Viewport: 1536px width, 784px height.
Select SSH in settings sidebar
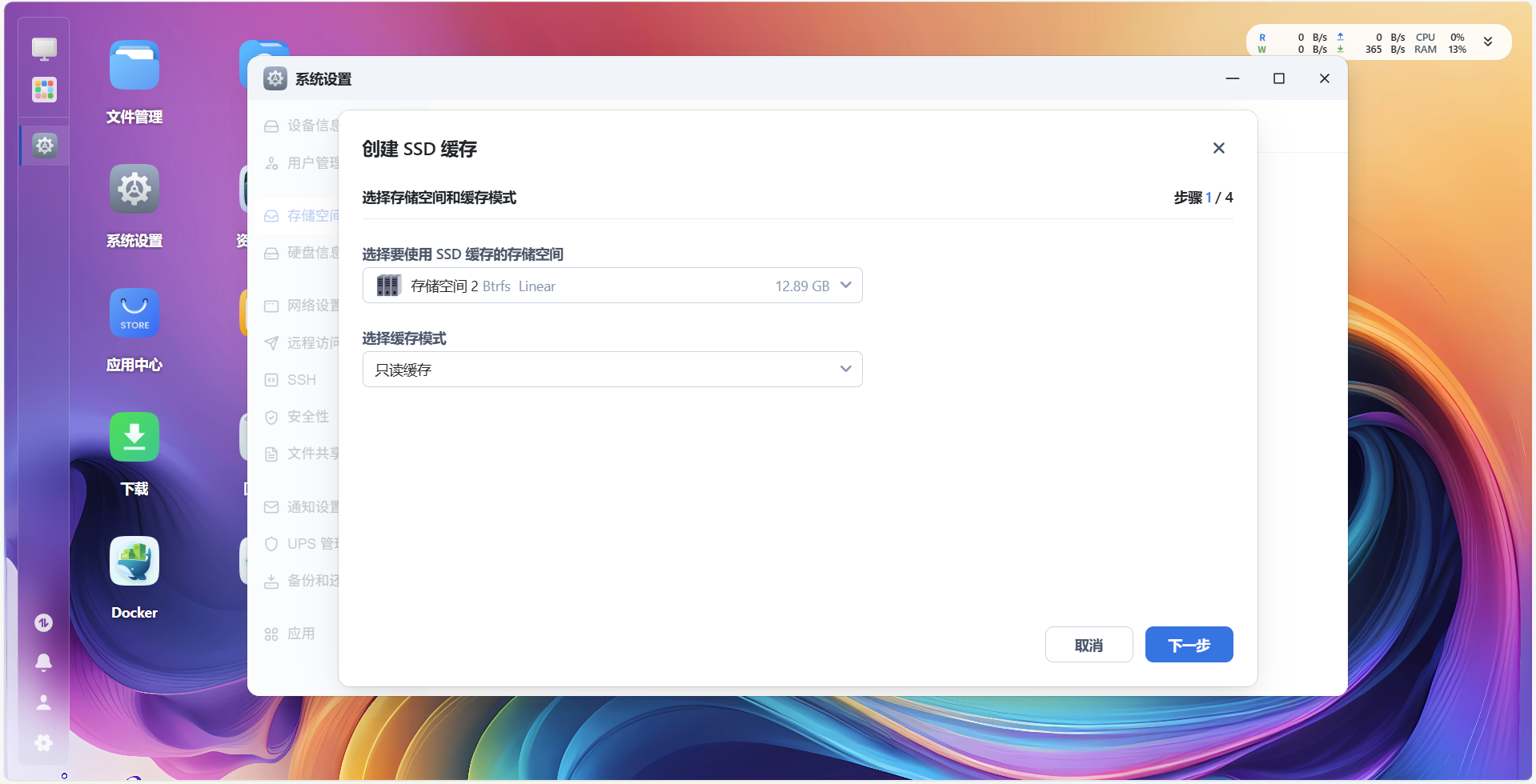coord(291,380)
